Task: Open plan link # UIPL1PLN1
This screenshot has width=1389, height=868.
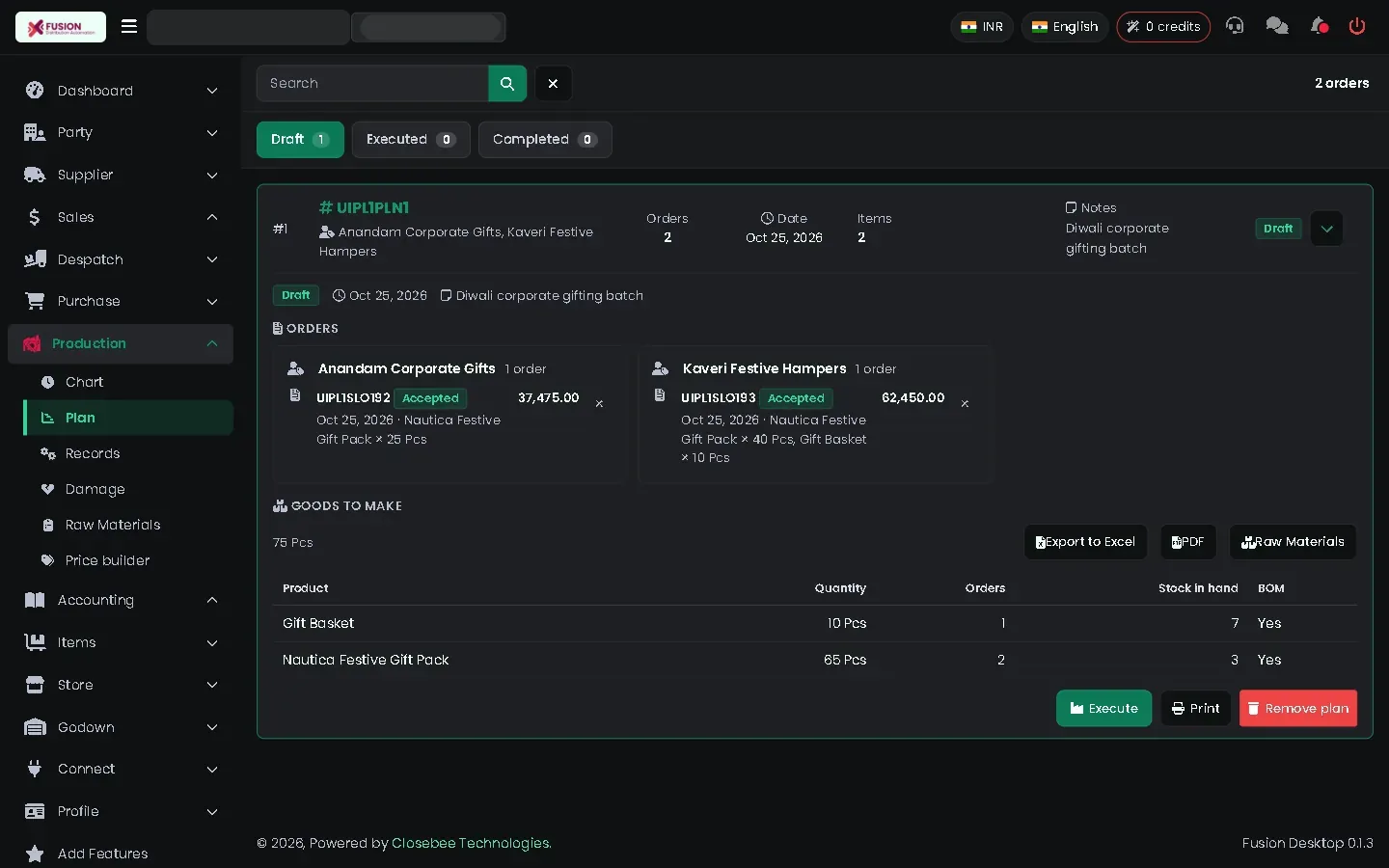Action: (x=364, y=207)
